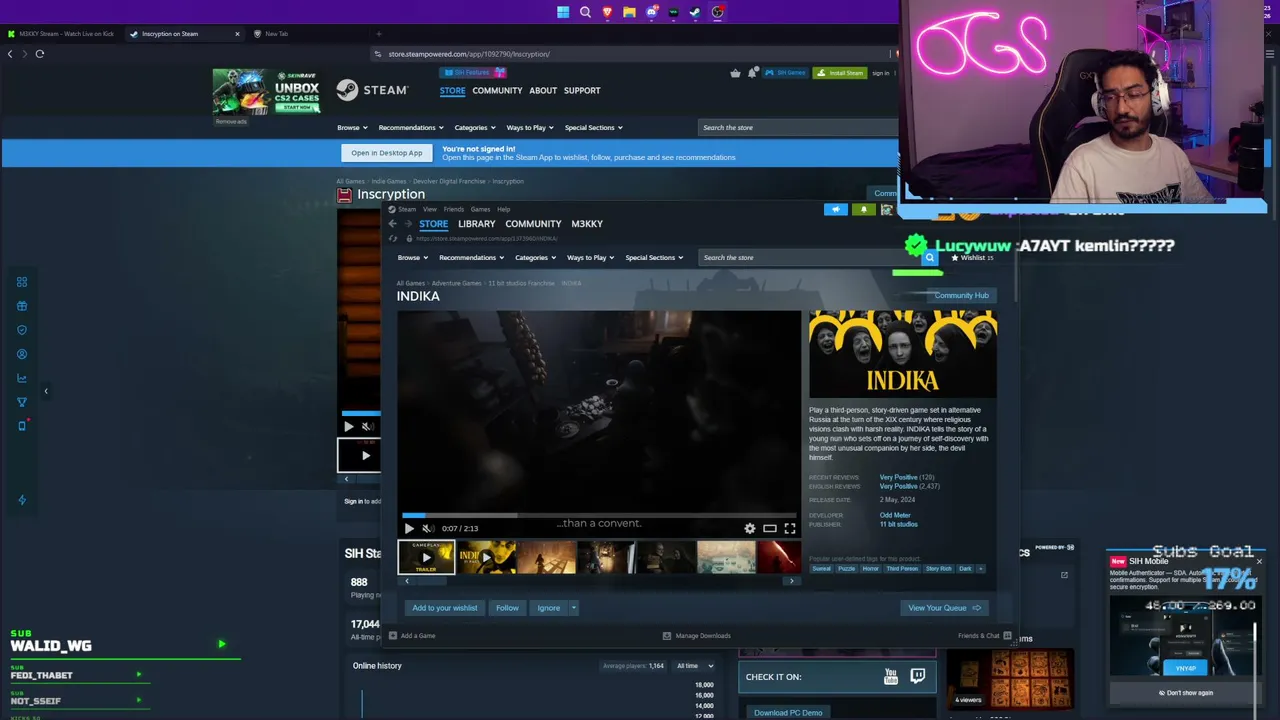The width and height of the screenshot is (1280, 720).
Task: Open browser Steam ABOUT nav link
Action: point(543,91)
